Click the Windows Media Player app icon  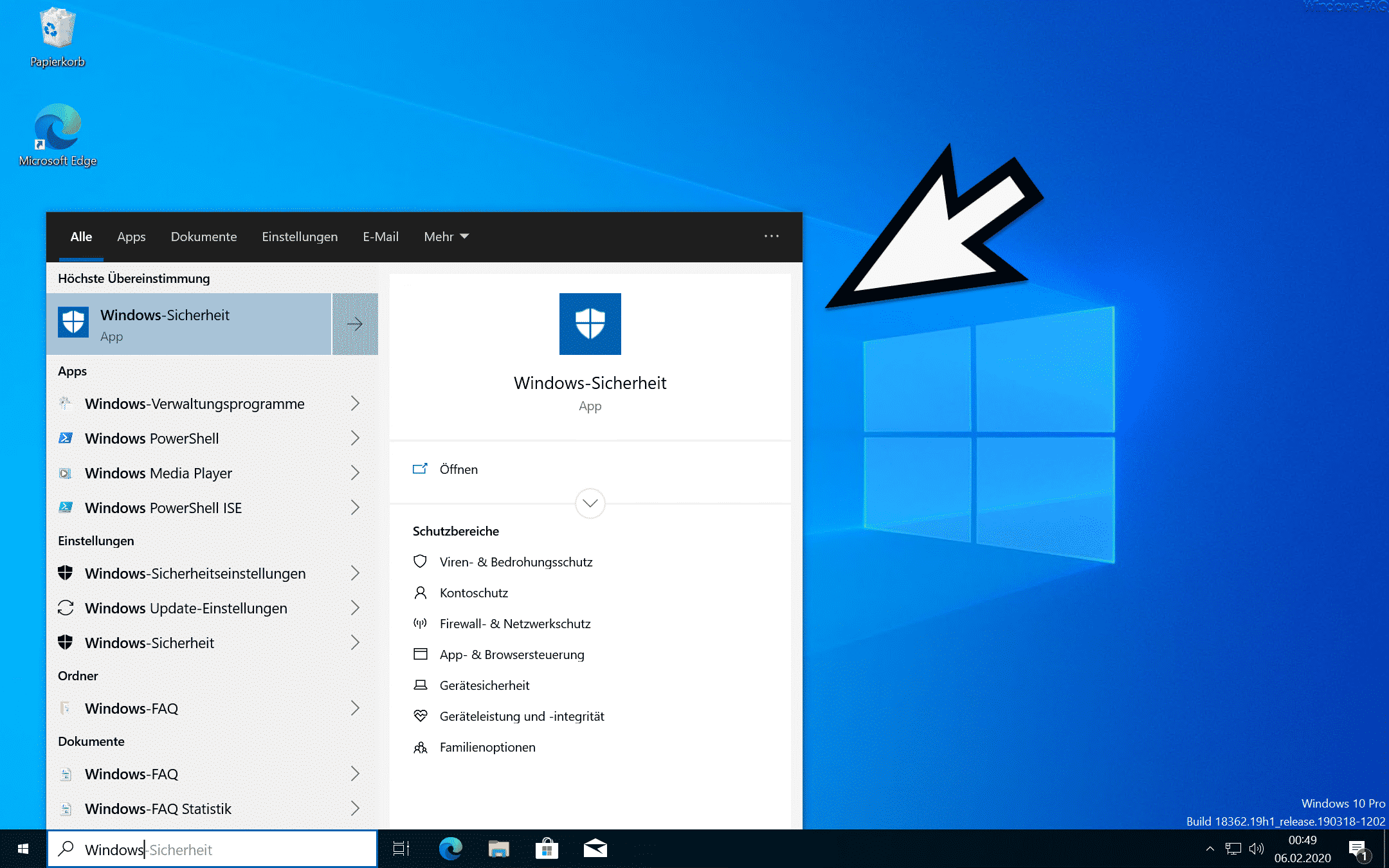pos(66,473)
